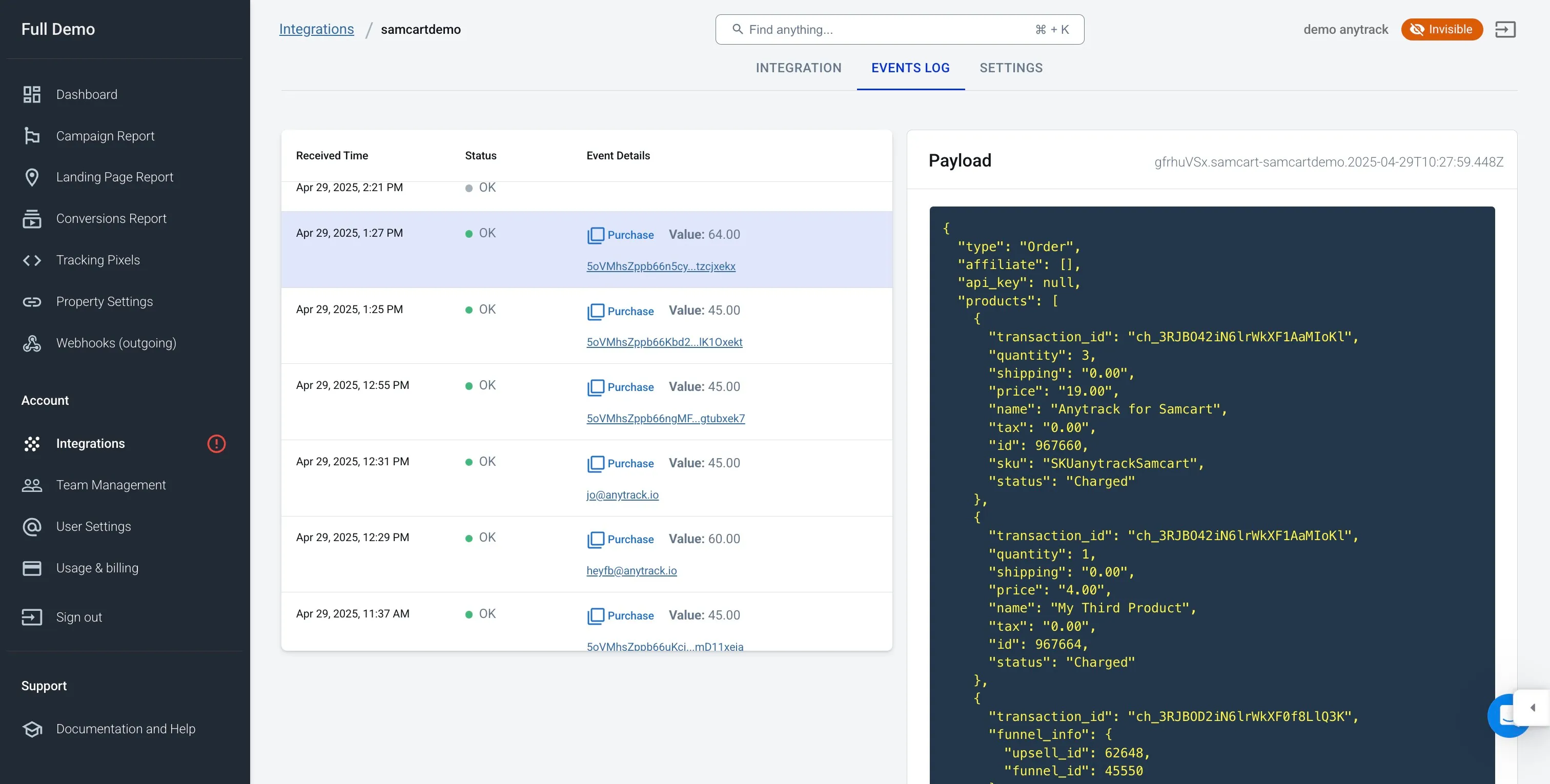The image size is (1550, 784).
Task: Click the Team Management people icon
Action: [32, 486]
